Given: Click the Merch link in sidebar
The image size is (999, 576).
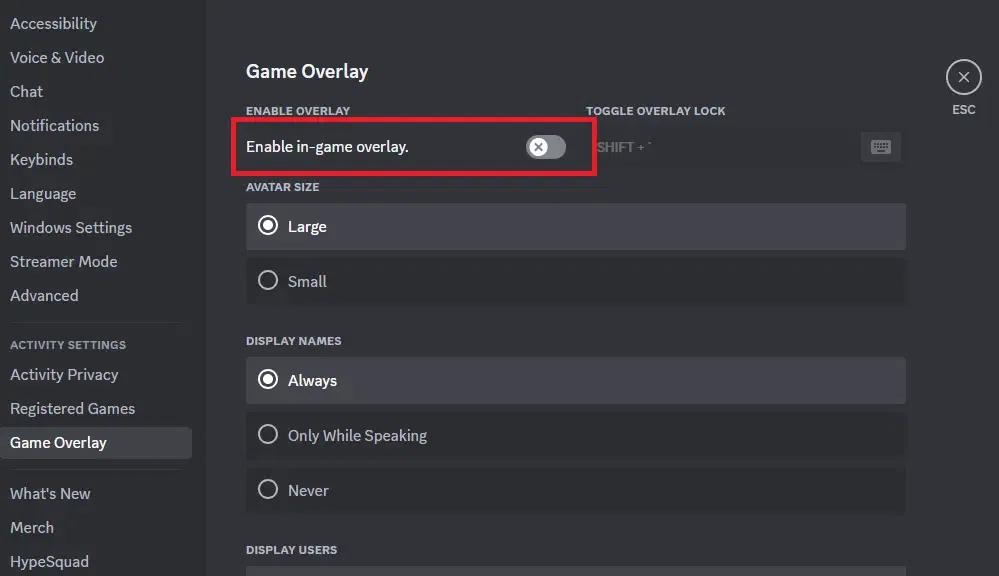Looking at the screenshot, I should pyautogui.click(x=32, y=528).
